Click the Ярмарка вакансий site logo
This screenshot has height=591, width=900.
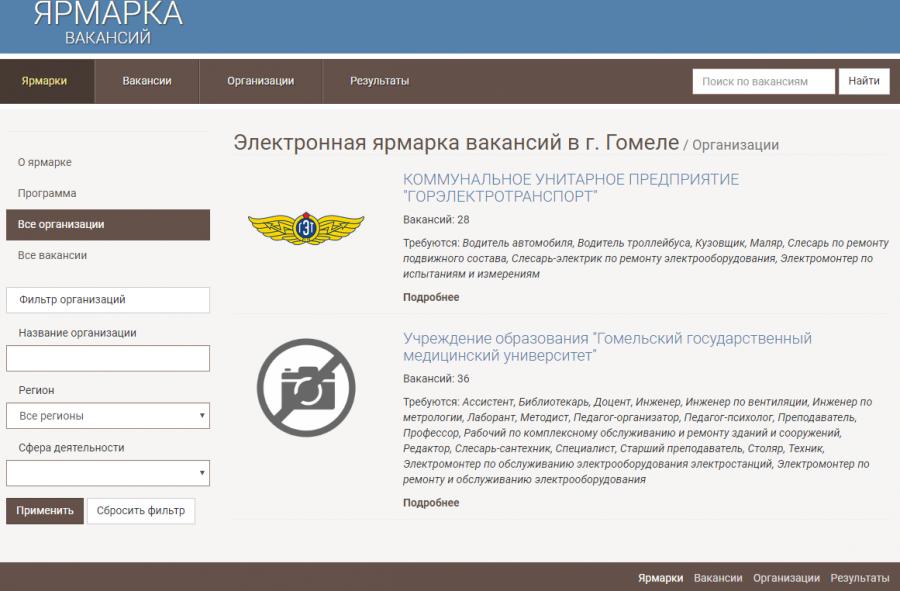pyautogui.click(x=108, y=23)
